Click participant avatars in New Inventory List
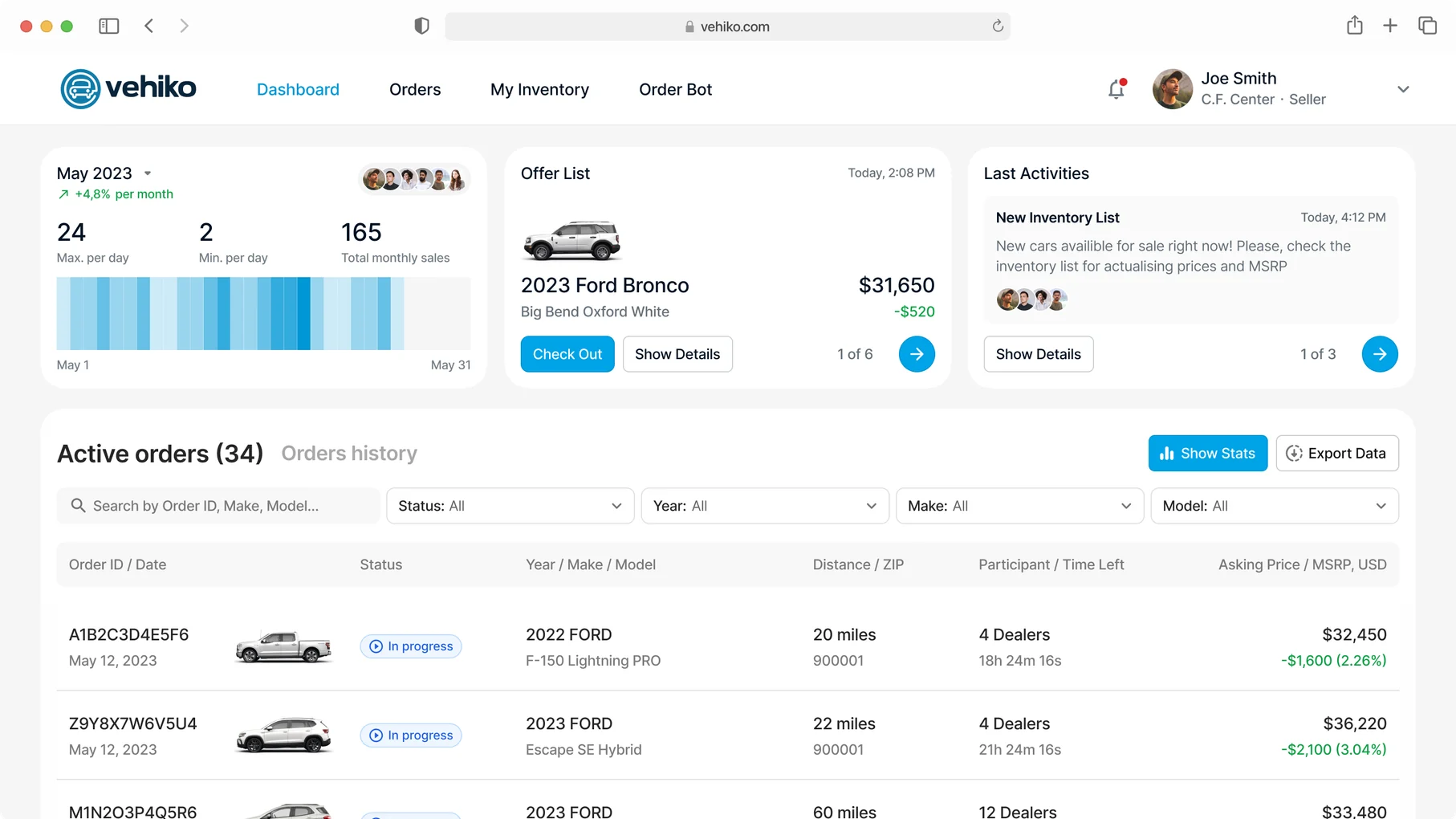 click(x=1031, y=299)
